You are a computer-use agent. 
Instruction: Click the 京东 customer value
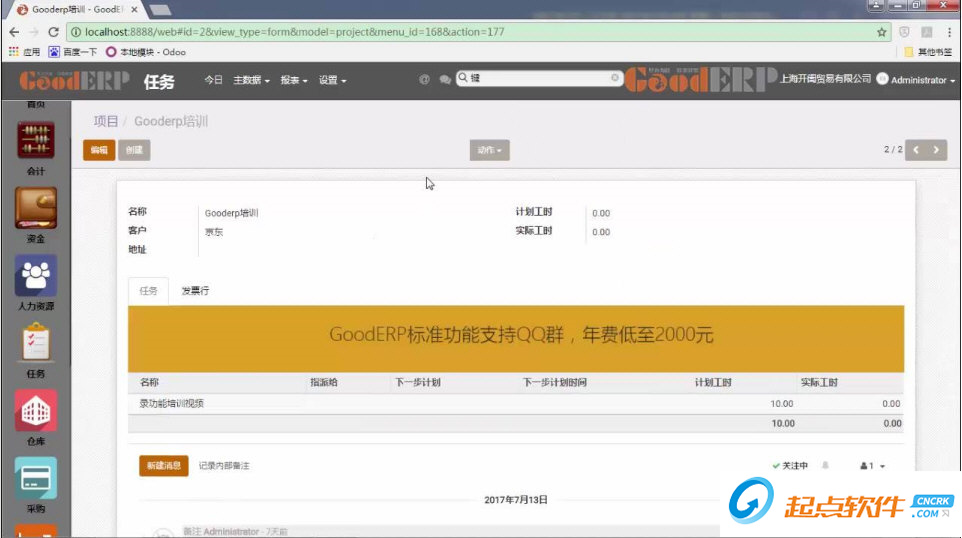214,232
